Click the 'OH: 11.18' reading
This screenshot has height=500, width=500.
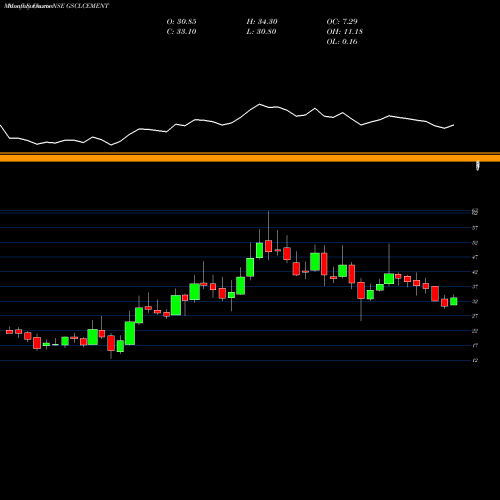[344, 31]
